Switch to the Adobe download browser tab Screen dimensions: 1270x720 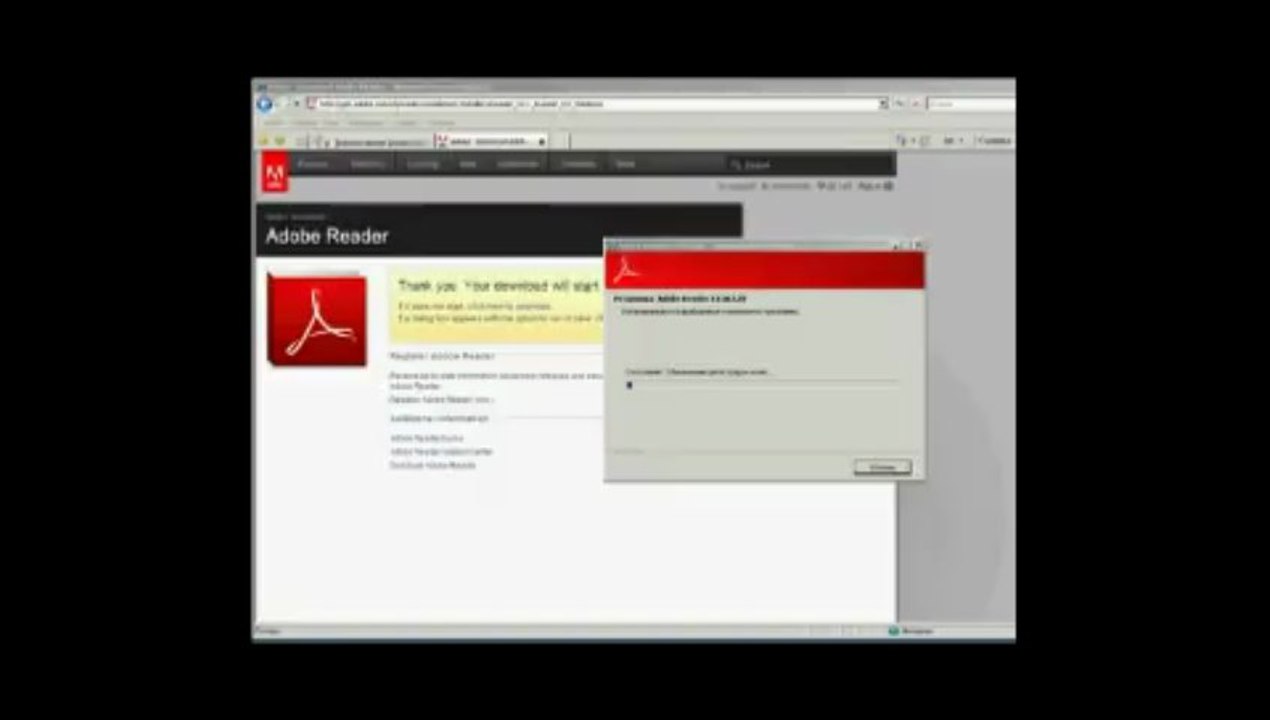(x=491, y=141)
